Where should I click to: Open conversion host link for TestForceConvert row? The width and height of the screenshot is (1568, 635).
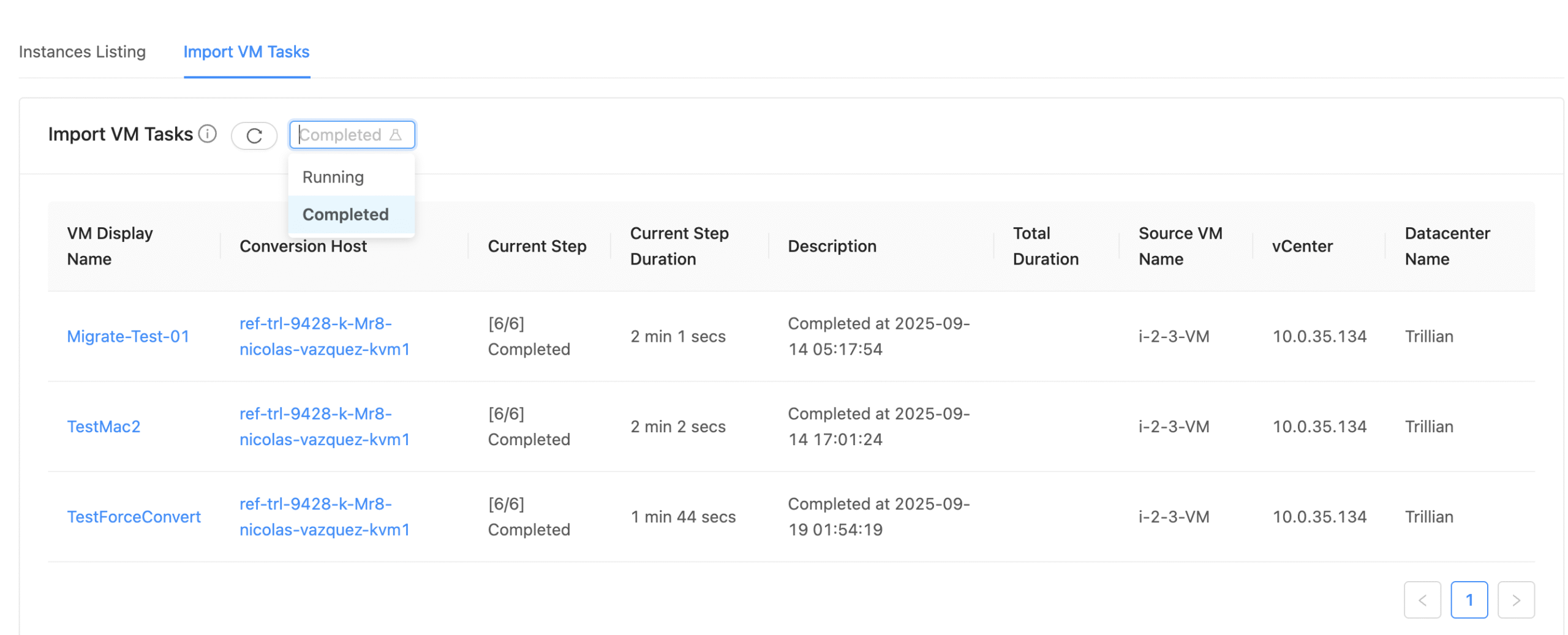(323, 516)
